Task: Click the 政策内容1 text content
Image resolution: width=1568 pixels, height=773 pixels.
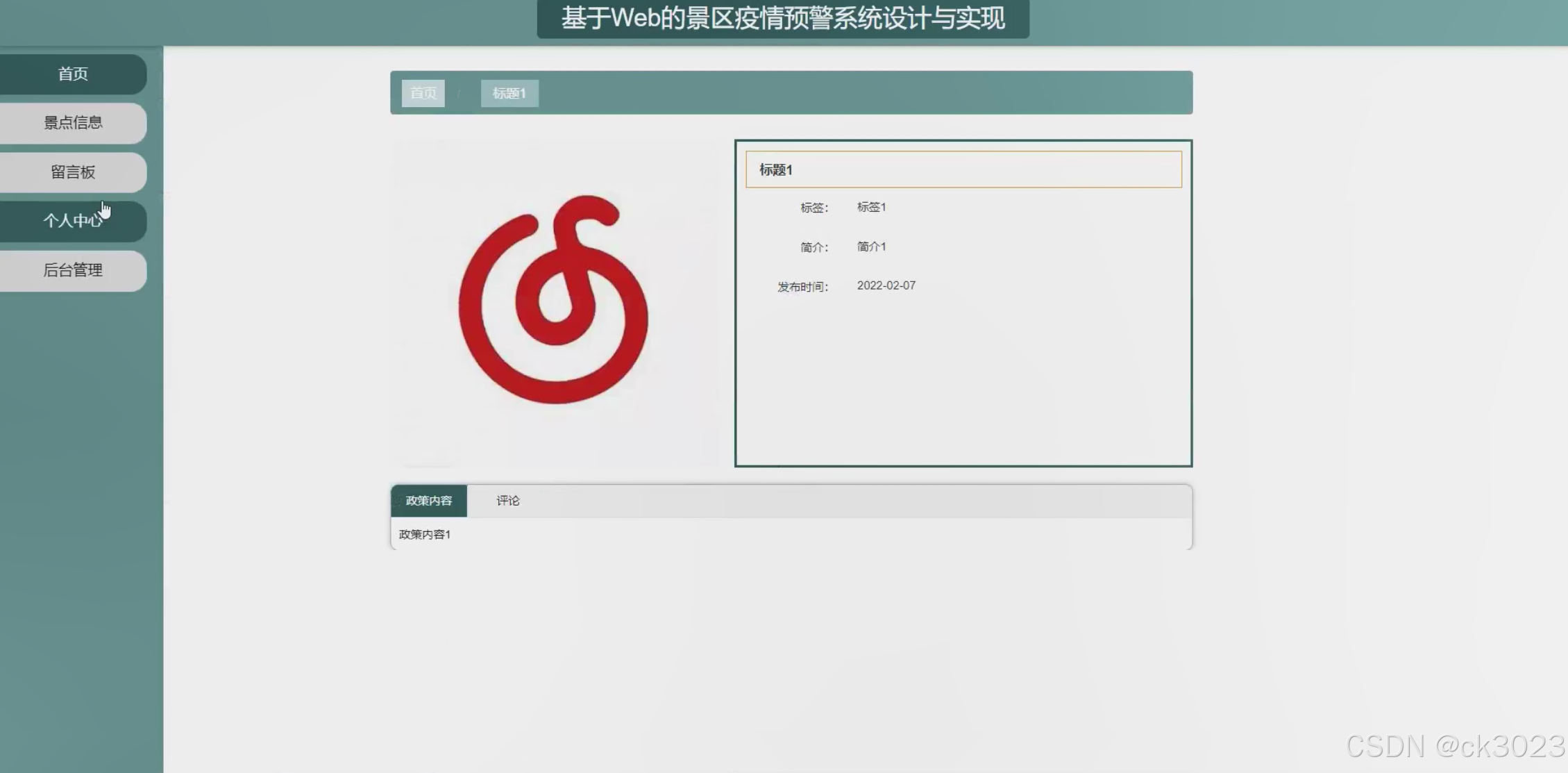Action: (425, 534)
